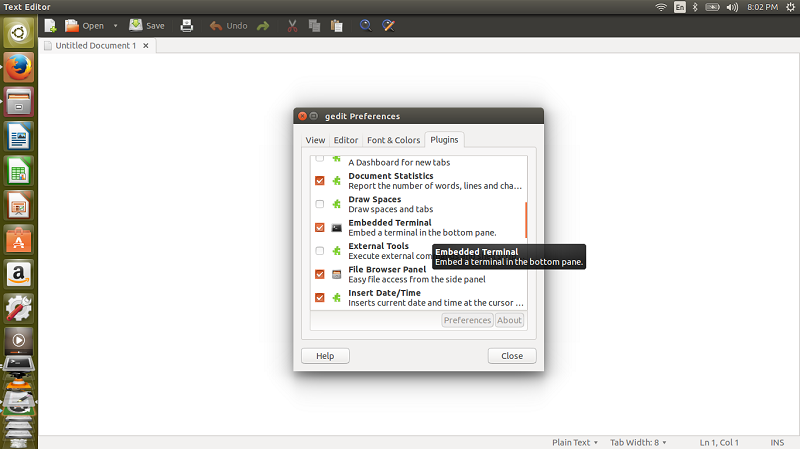Click 'A Dashboard for new tabs' text
Image resolution: width=800 pixels, height=449 pixels.
[399, 162]
